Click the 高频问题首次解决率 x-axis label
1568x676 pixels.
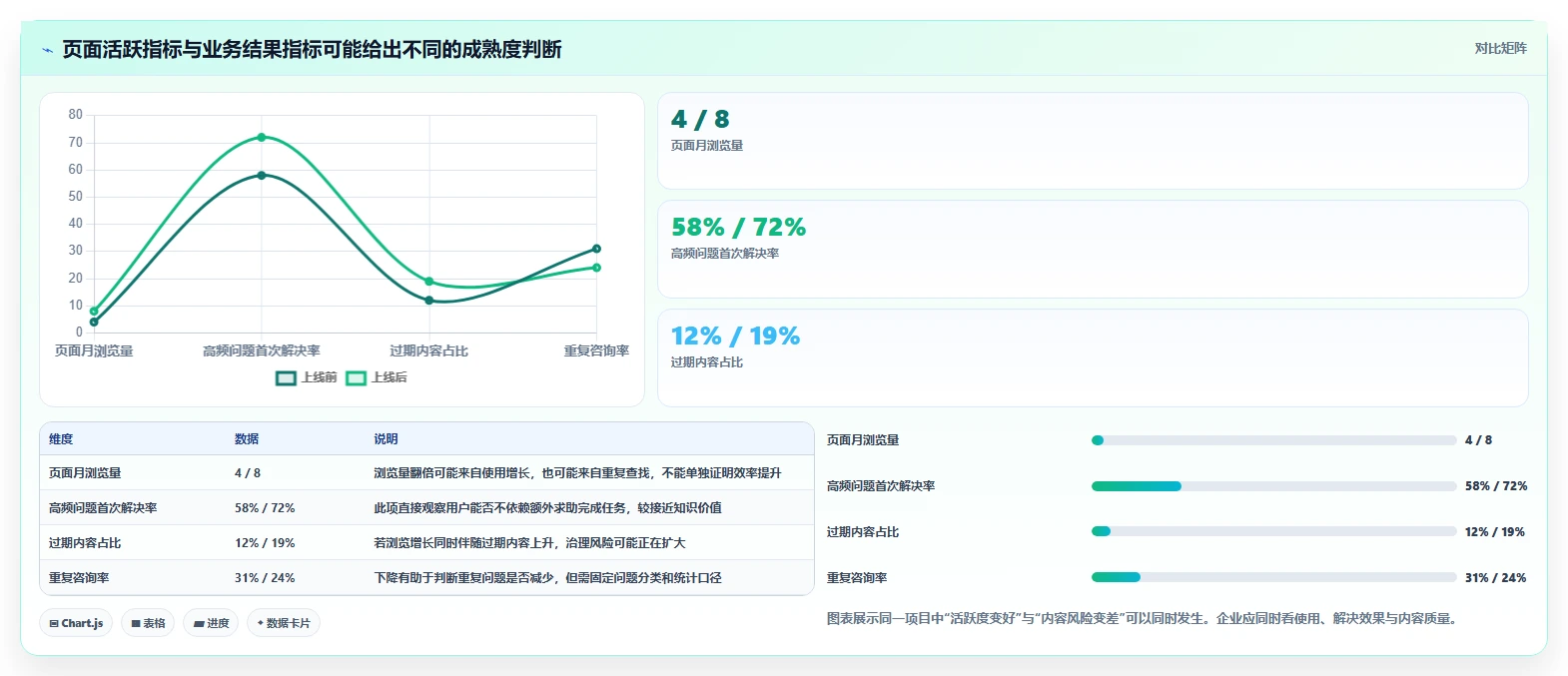(x=262, y=351)
